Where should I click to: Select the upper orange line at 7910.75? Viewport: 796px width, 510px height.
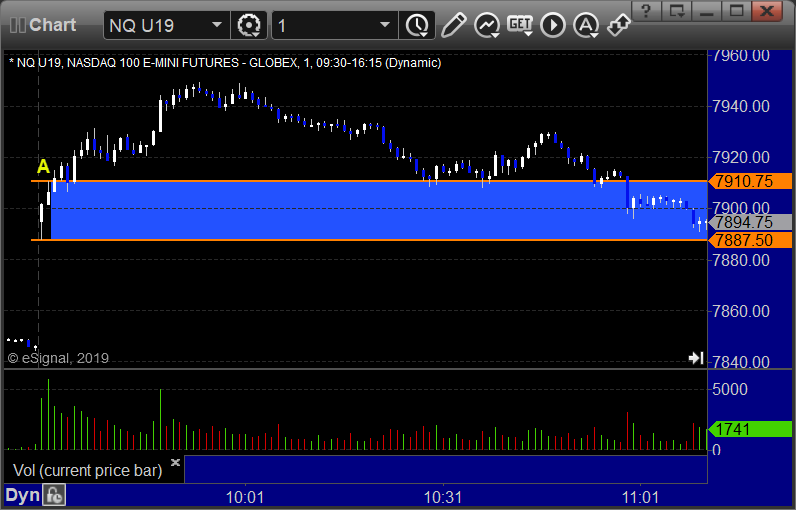pyautogui.click(x=369, y=181)
